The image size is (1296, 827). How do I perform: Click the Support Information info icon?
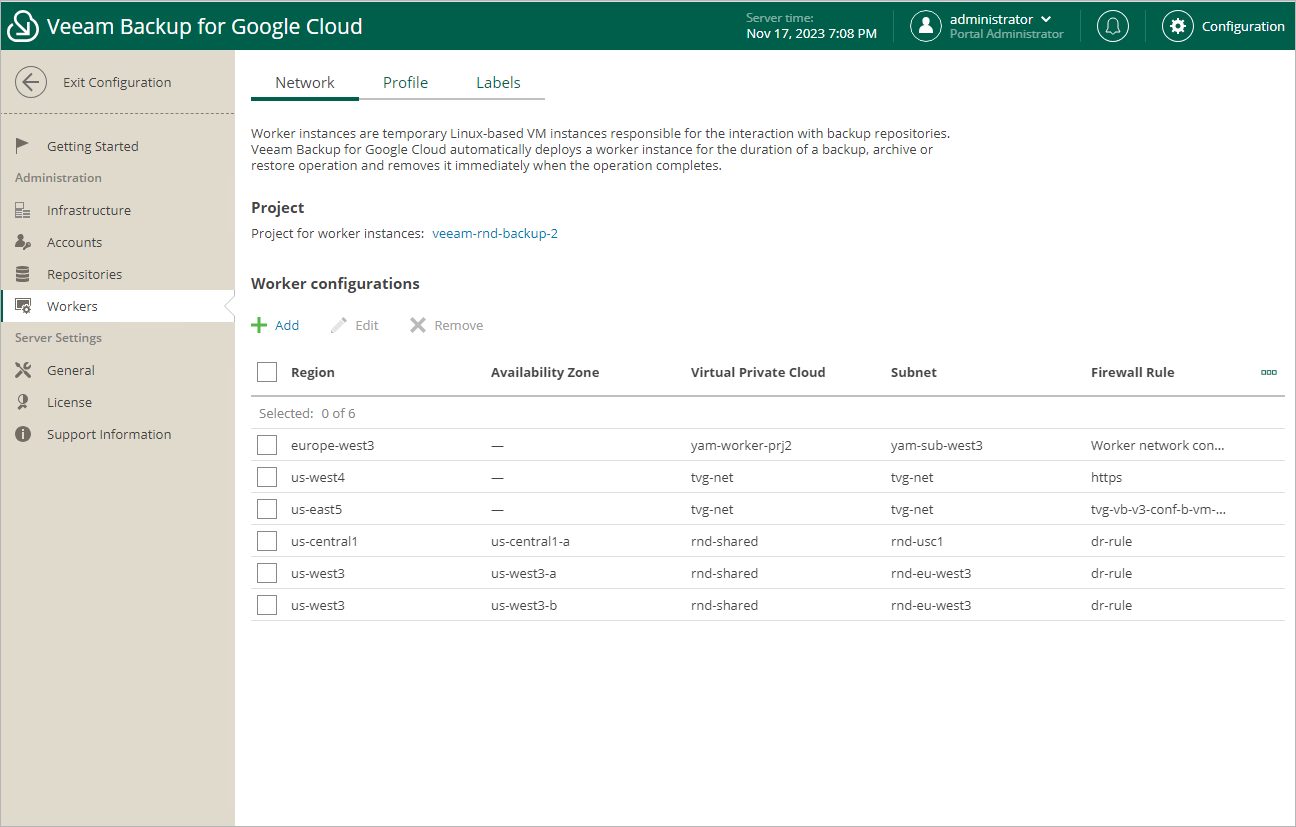pyautogui.click(x=23, y=434)
